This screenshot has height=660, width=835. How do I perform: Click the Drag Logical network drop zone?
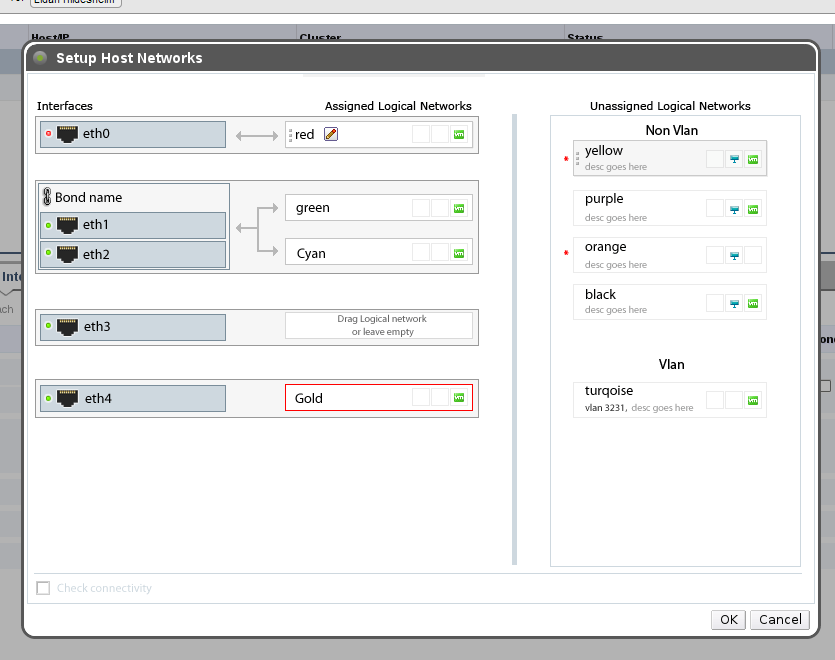[379, 325]
